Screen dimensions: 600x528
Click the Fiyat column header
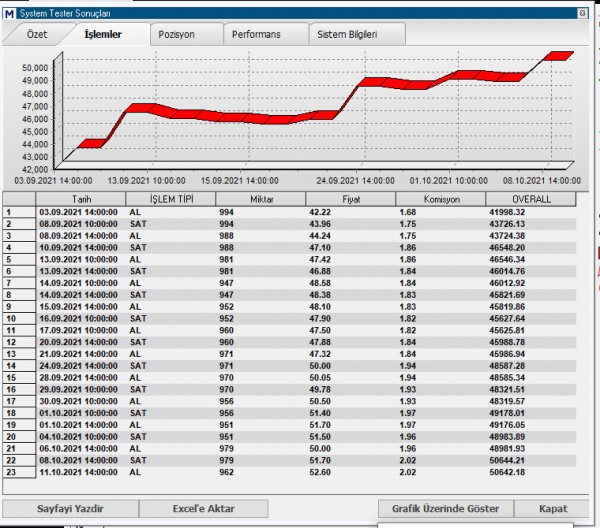click(x=351, y=199)
